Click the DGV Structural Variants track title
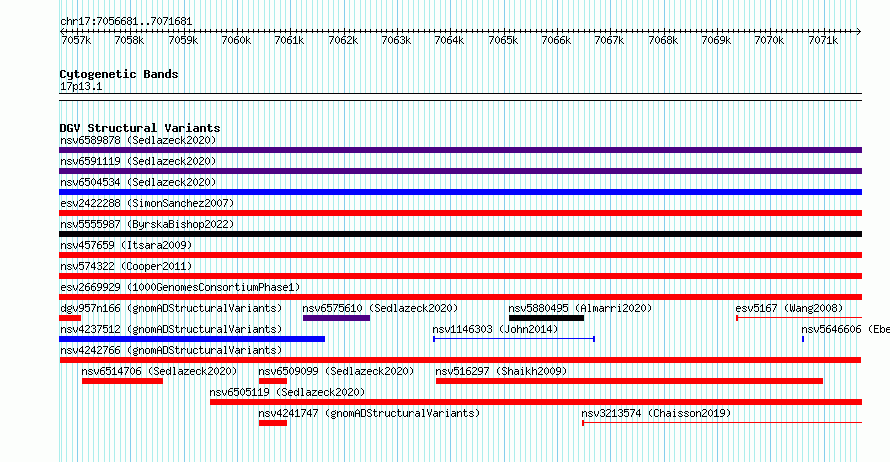This screenshot has width=890, height=462. pyautogui.click(x=140, y=128)
